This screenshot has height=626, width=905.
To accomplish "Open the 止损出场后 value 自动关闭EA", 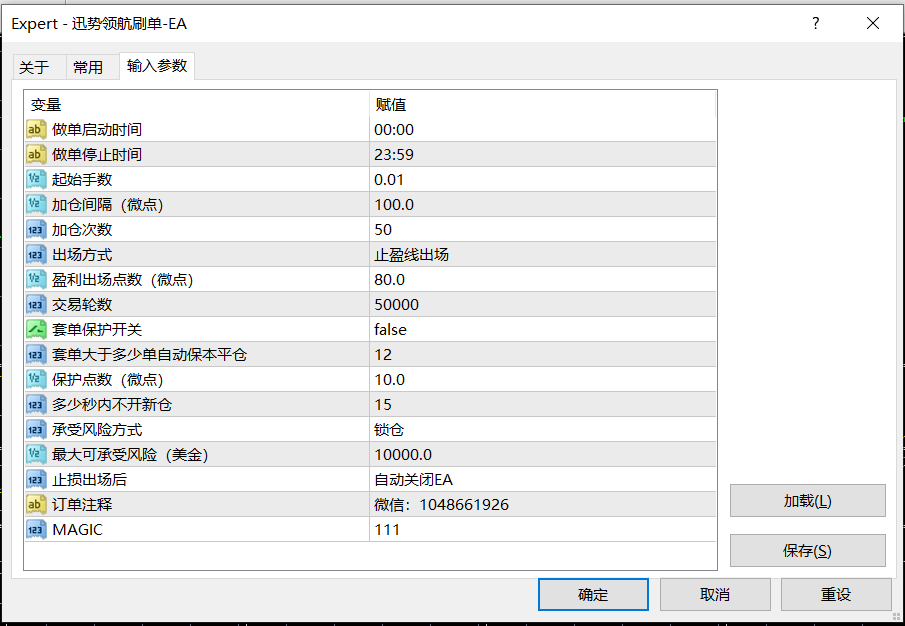I will pos(541,479).
